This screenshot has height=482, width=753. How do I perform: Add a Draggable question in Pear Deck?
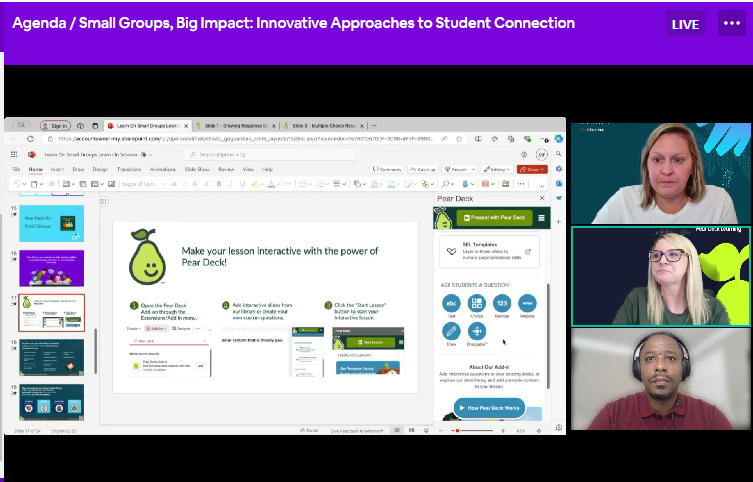point(476,331)
